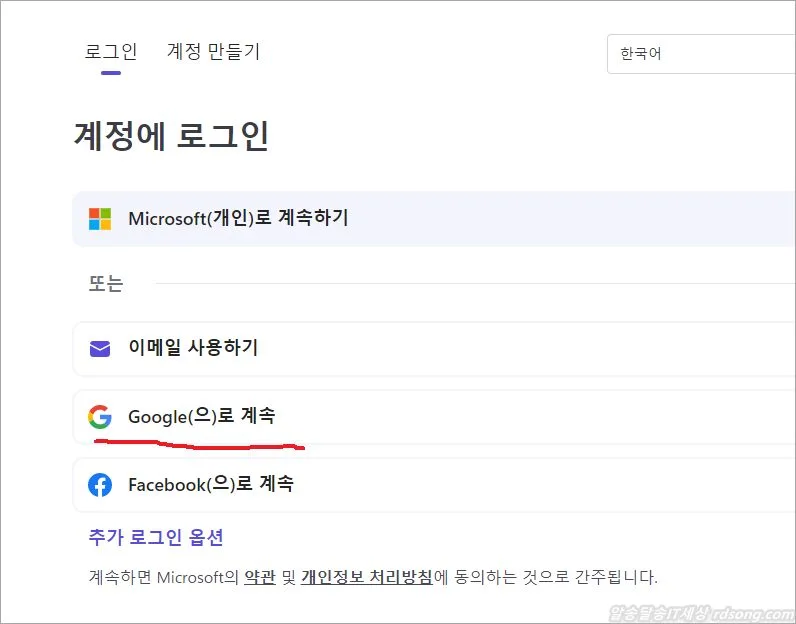796x624 pixels.
Task: Click the Google G logo icon
Action: coord(100,416)
